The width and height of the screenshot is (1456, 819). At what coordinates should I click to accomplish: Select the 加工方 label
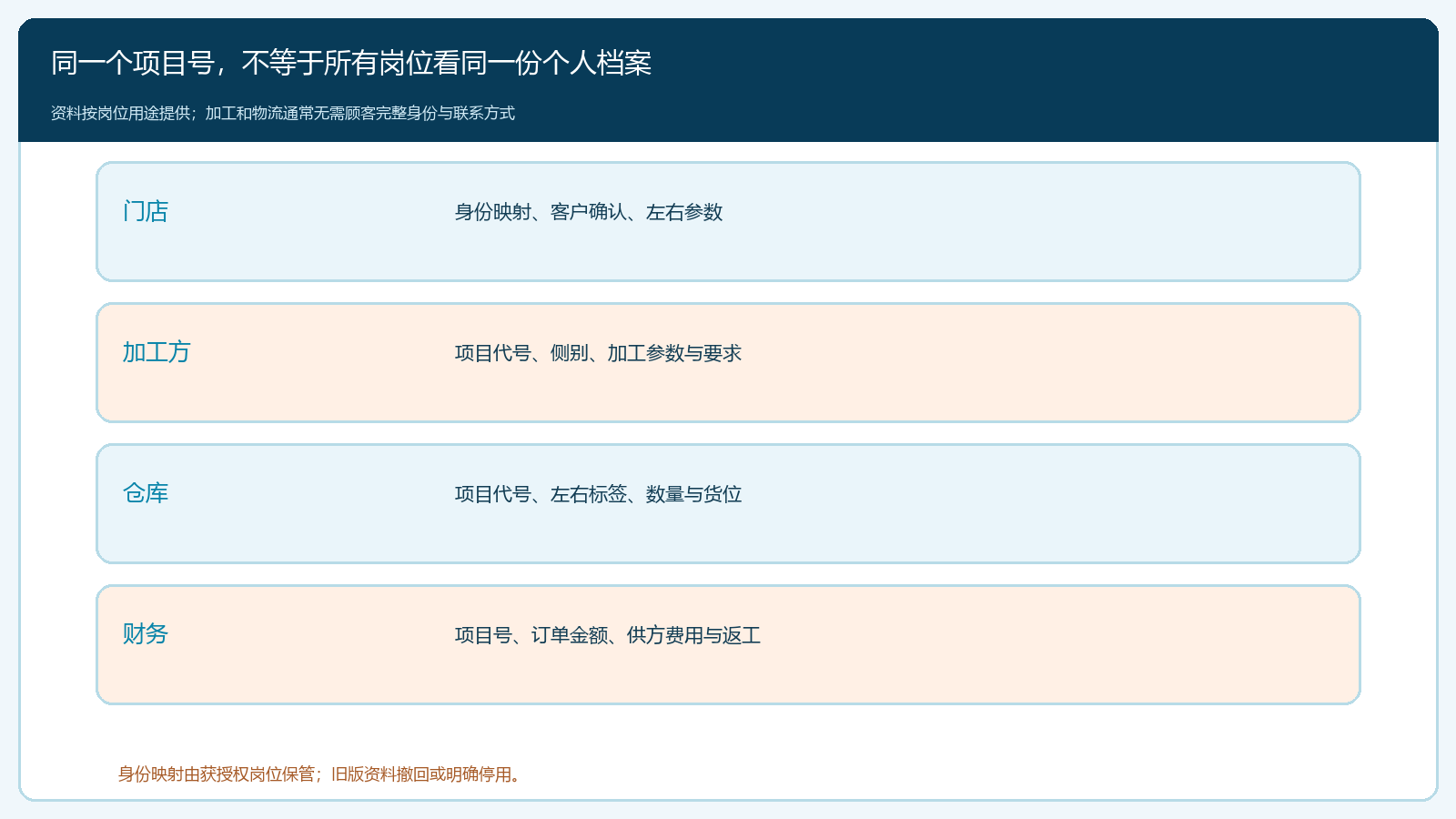pyautogui.click(x=157, y=352)
